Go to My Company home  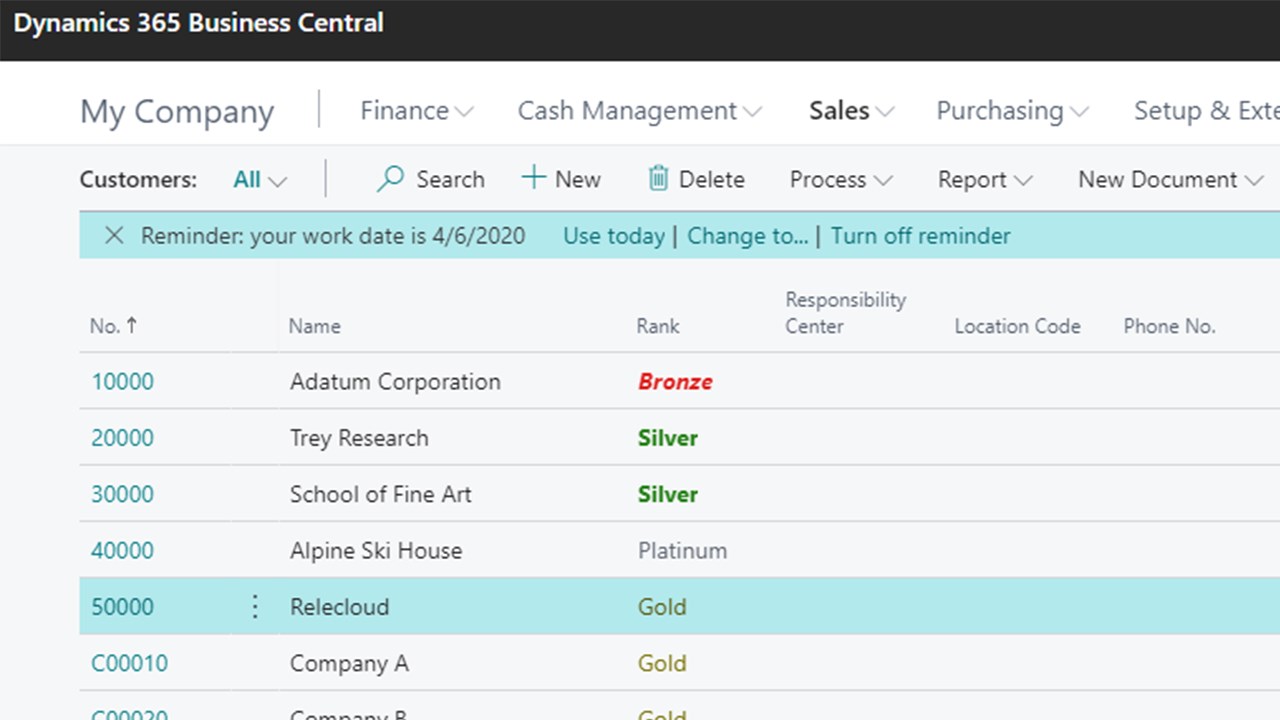click(x=177, y=111)
